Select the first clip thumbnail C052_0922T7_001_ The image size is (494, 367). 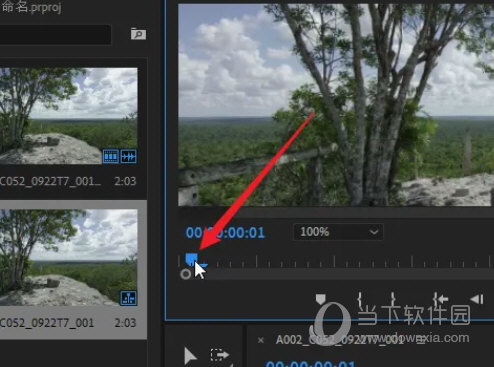[x=69, y=116]
